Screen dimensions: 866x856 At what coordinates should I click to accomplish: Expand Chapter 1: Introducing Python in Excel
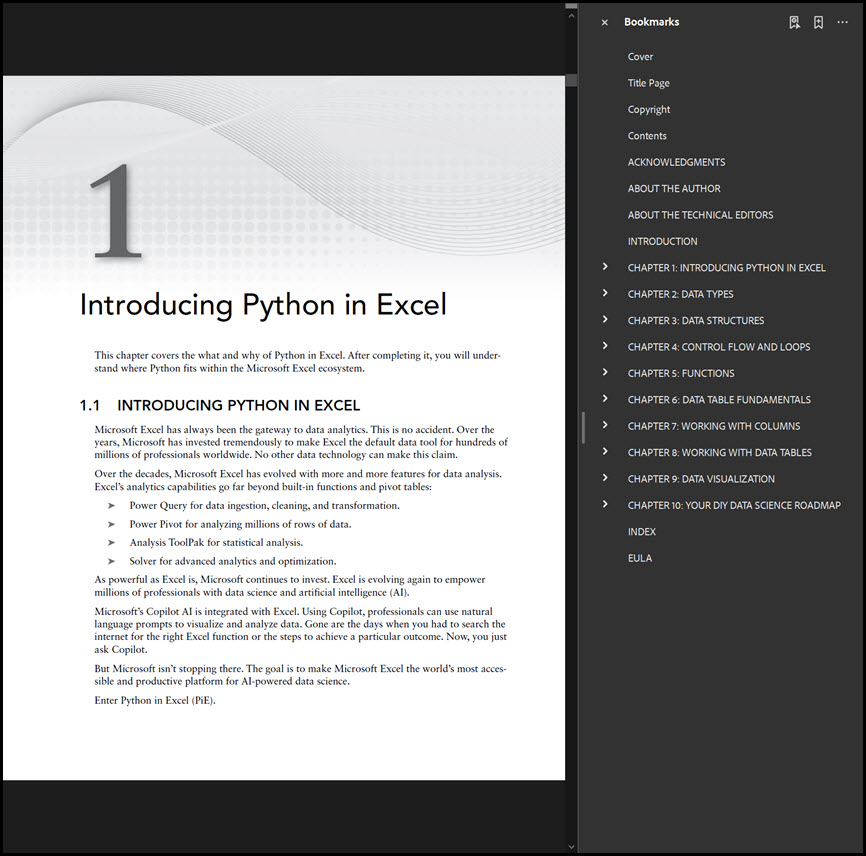coord(605,267)
